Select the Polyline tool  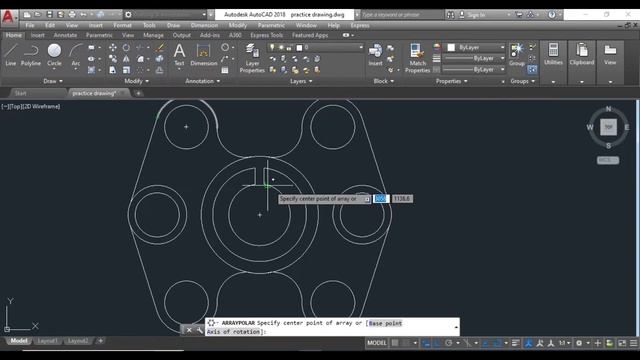click(31, 54)
